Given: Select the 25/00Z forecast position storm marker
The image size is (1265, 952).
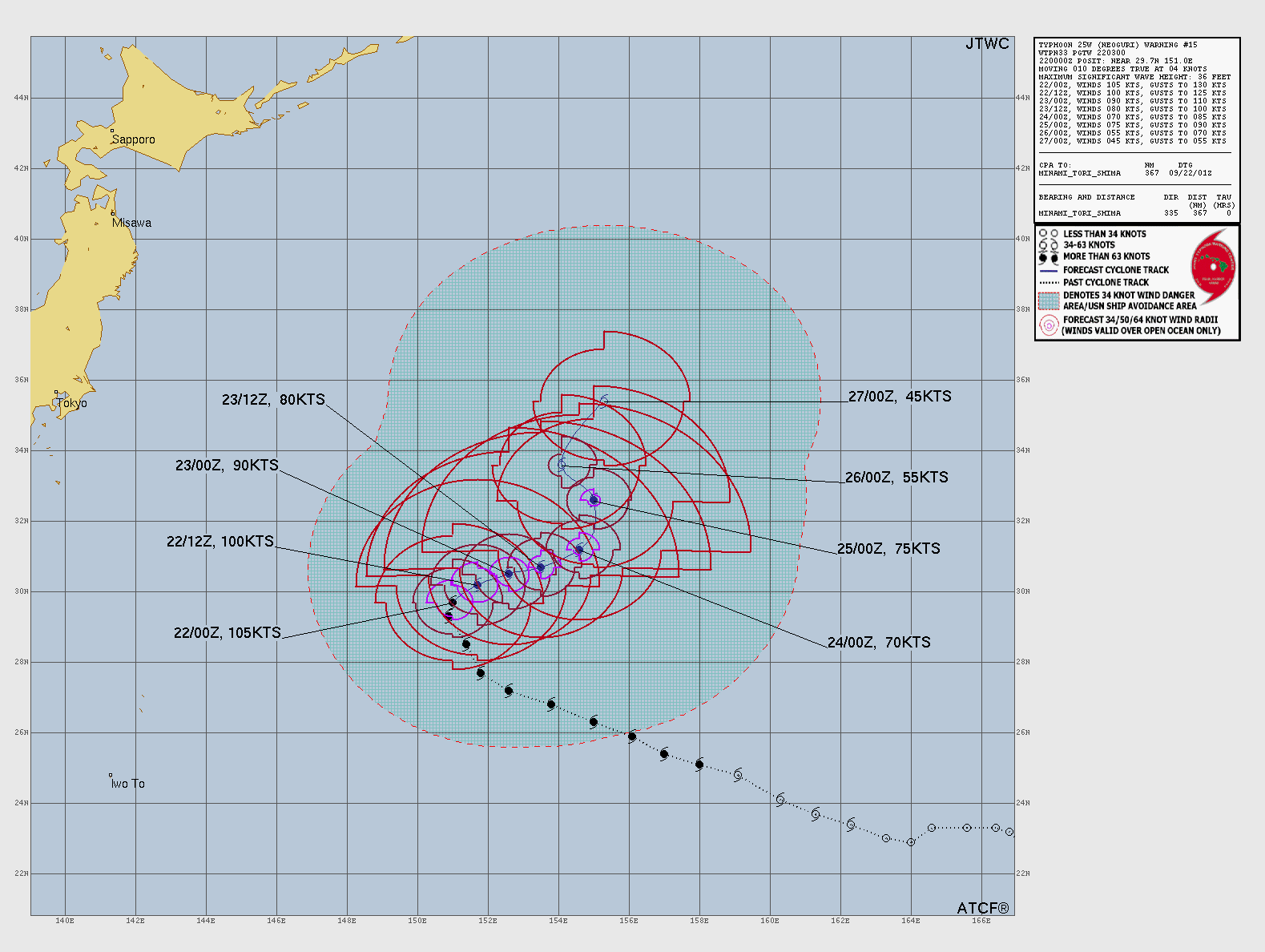Looking at the screenshot, I should (x=594, y=500).
